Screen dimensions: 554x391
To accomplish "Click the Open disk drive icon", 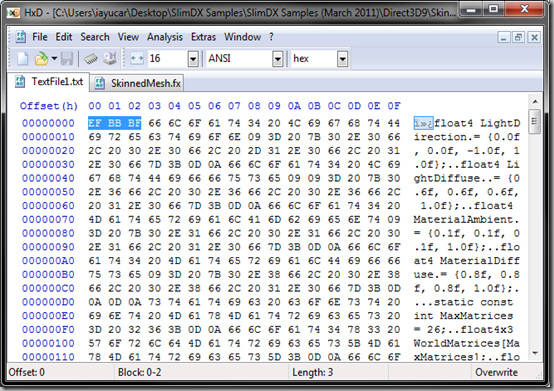I will point(110,58).
